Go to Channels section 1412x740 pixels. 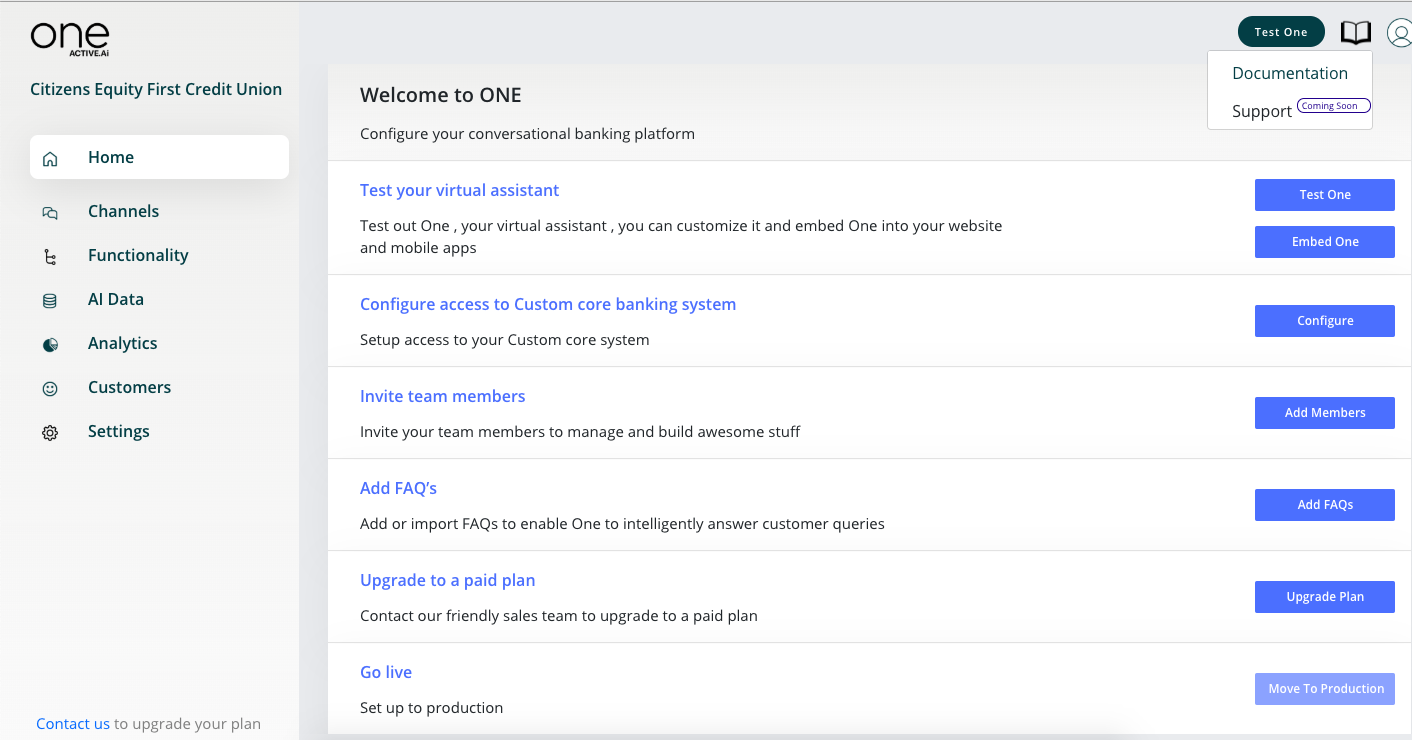[123, 211]
